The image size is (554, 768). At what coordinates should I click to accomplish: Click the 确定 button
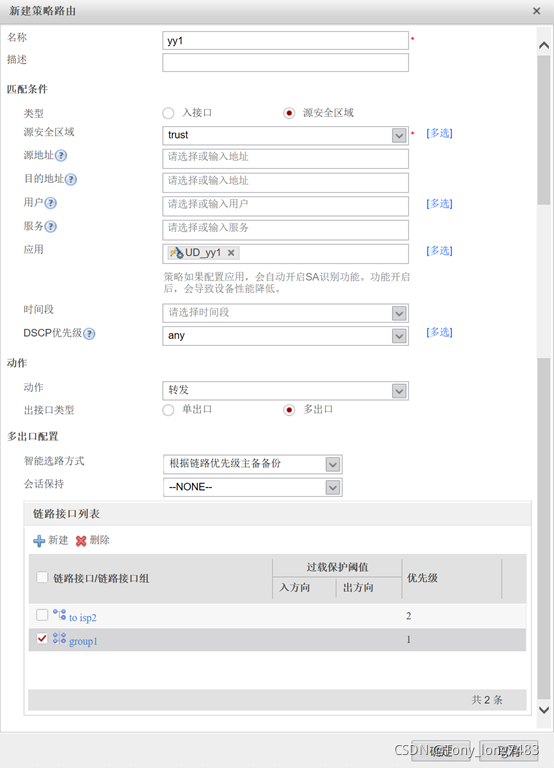pyautogui.click(x=441, y=750)
